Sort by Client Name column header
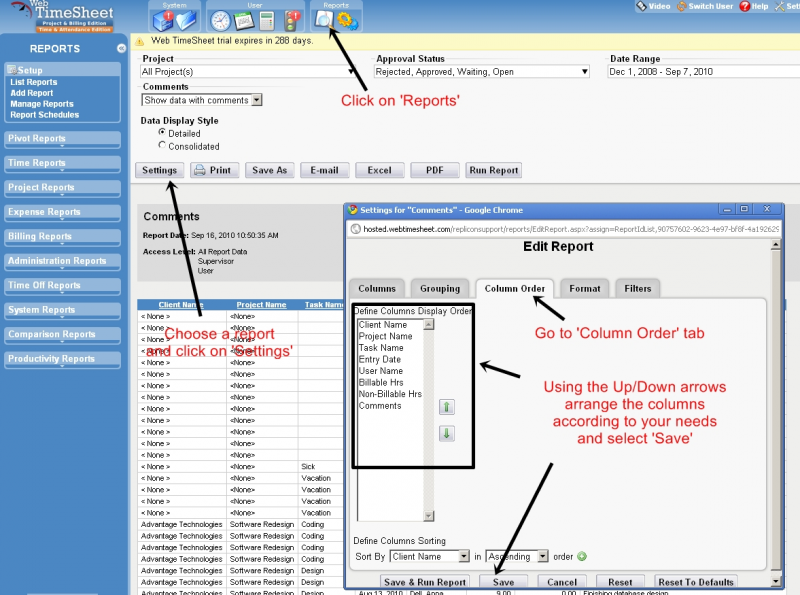800x595 pixels. (x=181, y=305)
